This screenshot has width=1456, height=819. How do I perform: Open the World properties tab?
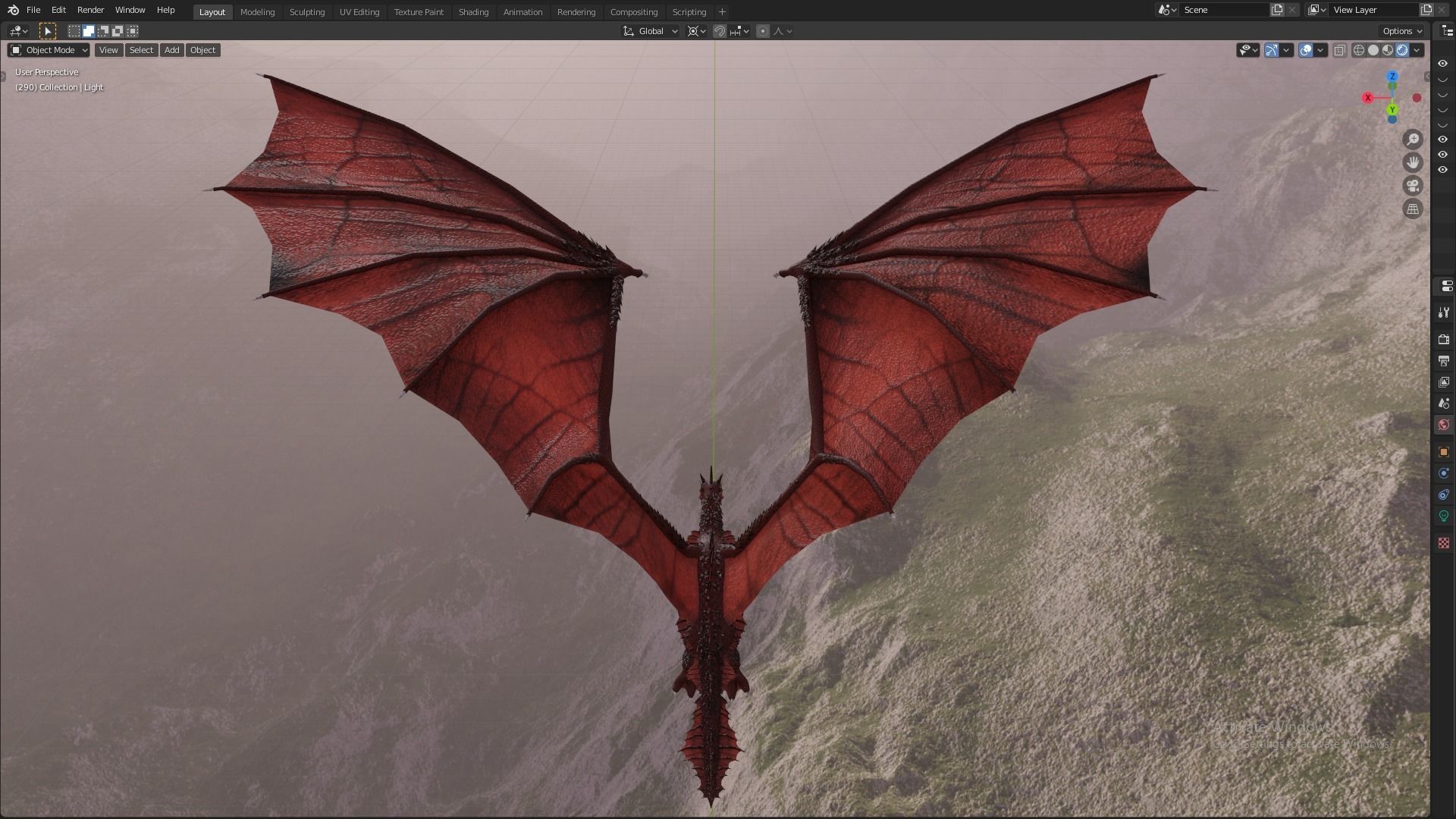coord(1443,425)
